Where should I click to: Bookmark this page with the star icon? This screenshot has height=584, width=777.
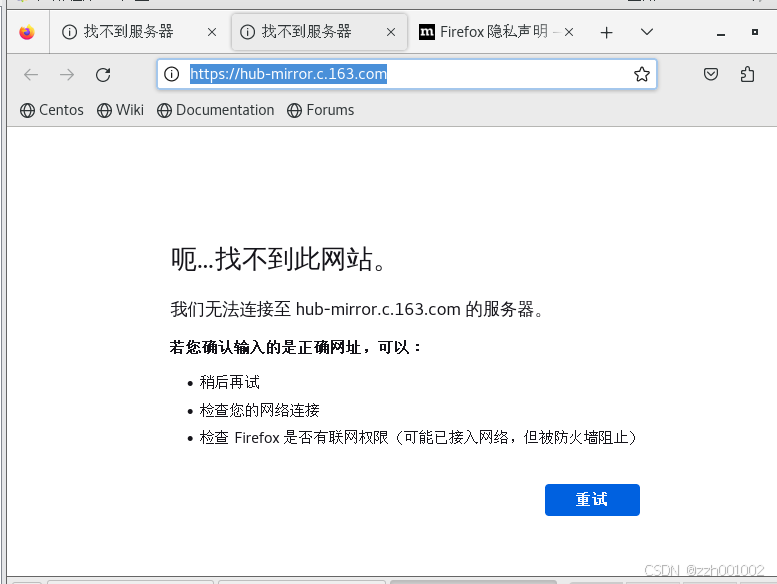pos(642,74)
